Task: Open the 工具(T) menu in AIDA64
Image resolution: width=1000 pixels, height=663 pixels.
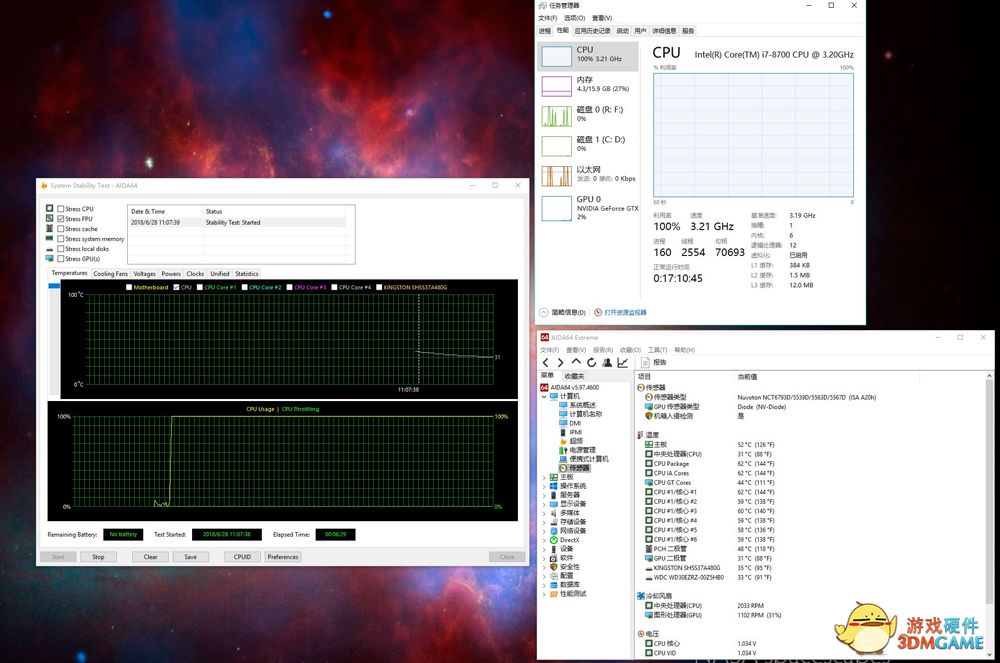Action: [657, 350]
